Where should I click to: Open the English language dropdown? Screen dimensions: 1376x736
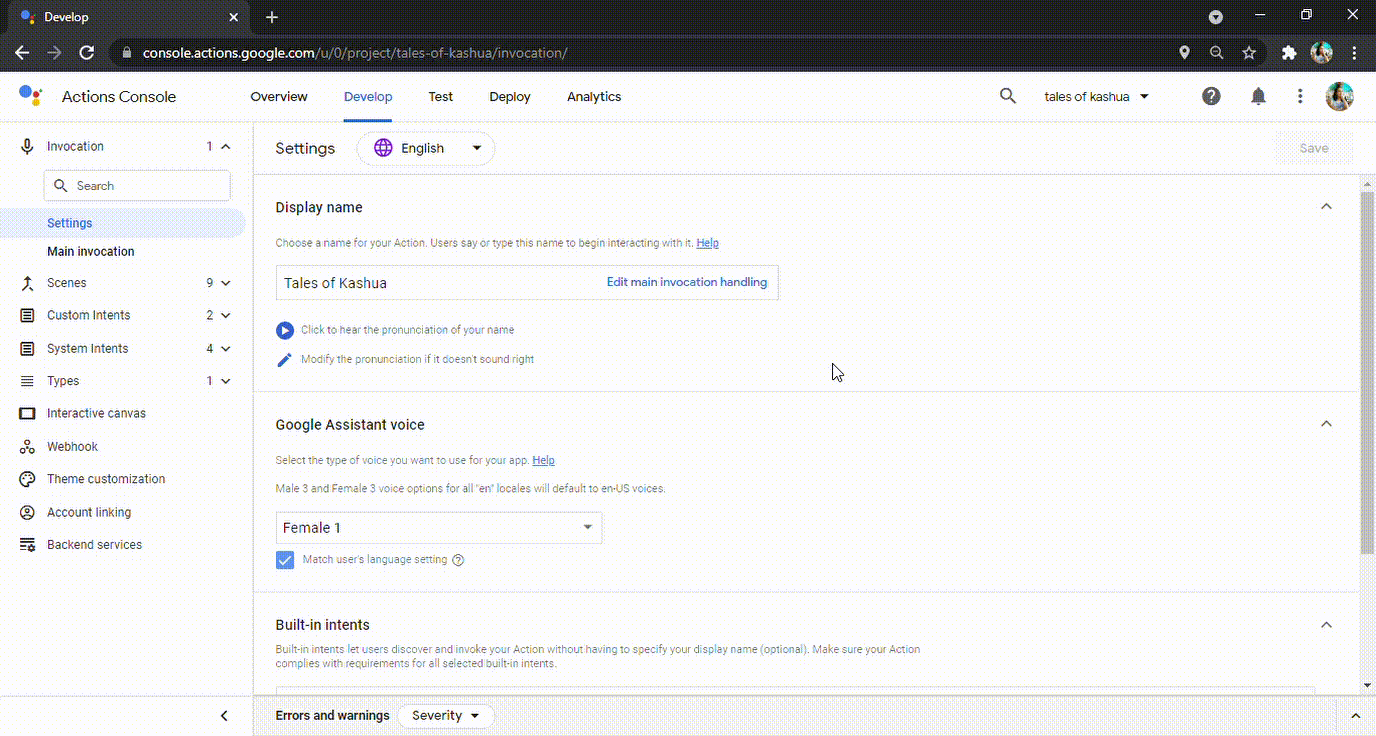coord(426,148)
